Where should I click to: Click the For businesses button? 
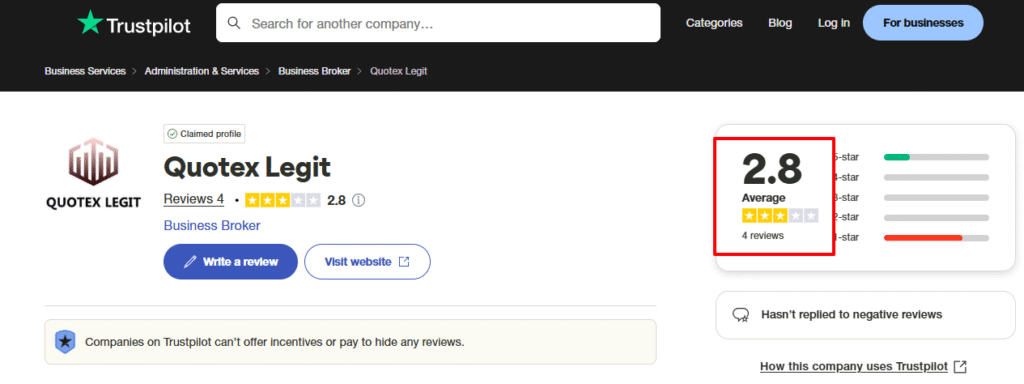point(923,23)
